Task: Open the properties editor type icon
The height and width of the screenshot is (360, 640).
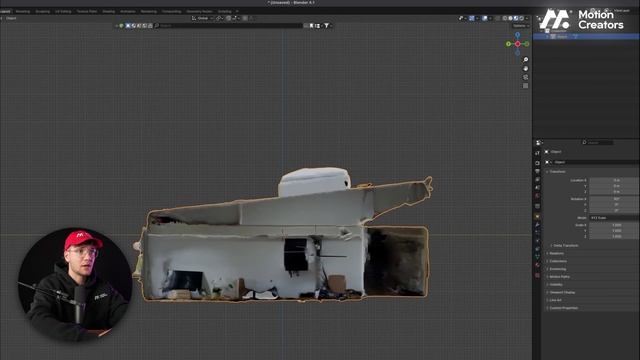Action: [x=538, y=142]
